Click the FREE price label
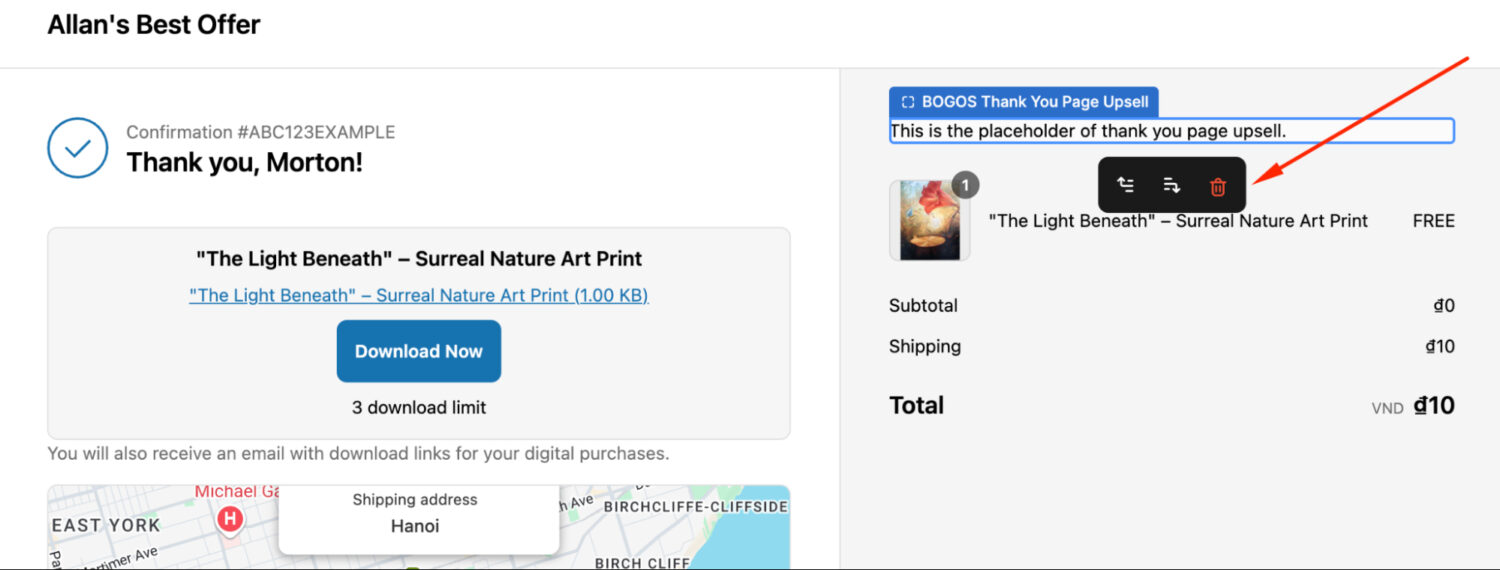This screenshot has width=1500, height=570. (x=1433, y=221)
